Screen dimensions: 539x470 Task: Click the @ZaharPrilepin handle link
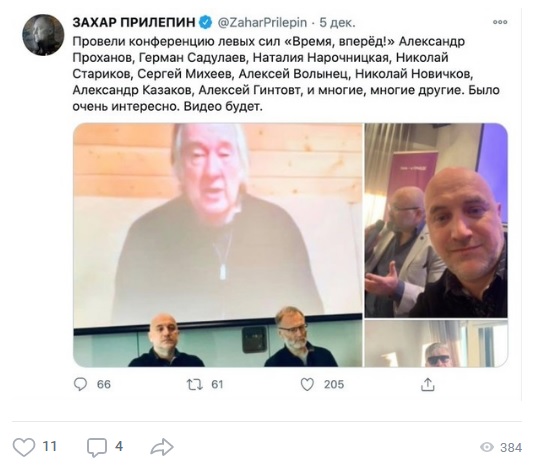tap(262, 23)
